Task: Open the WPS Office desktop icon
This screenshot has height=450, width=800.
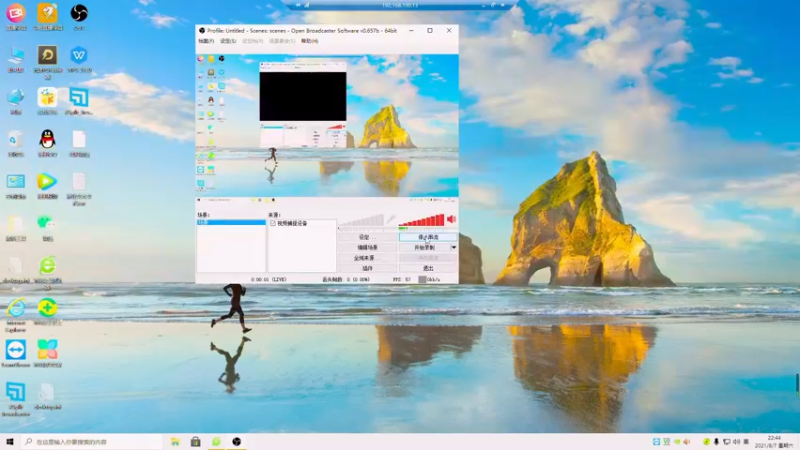Action: point(79,55)
